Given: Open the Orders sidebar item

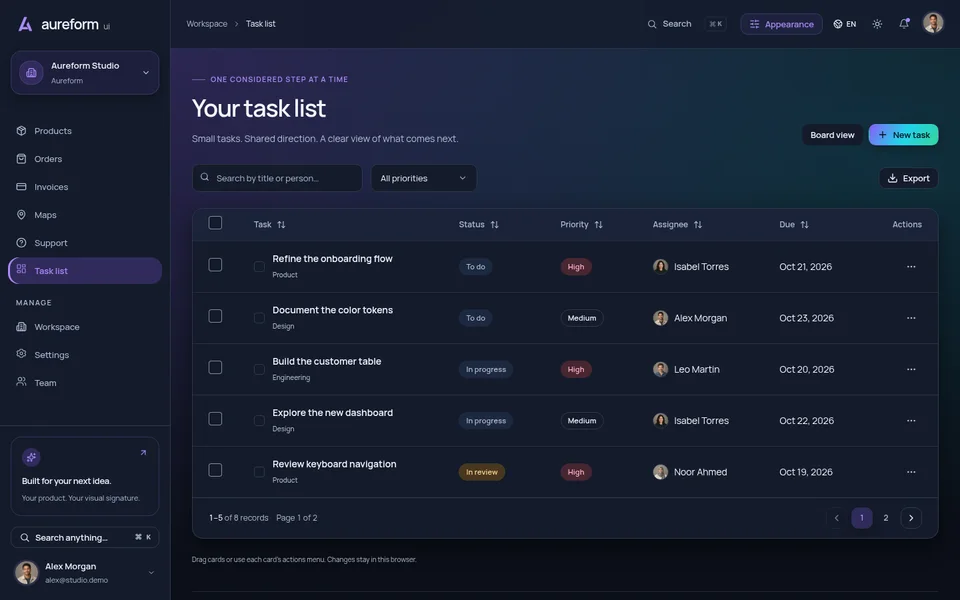Looking at the screenshot, I should point(85,159).
